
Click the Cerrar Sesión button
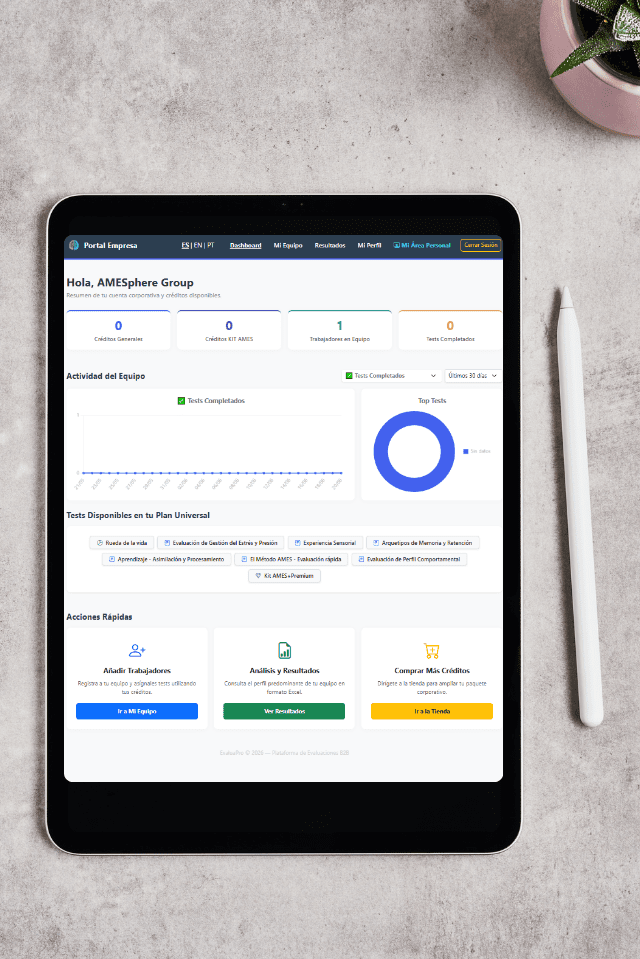(481, 245)
